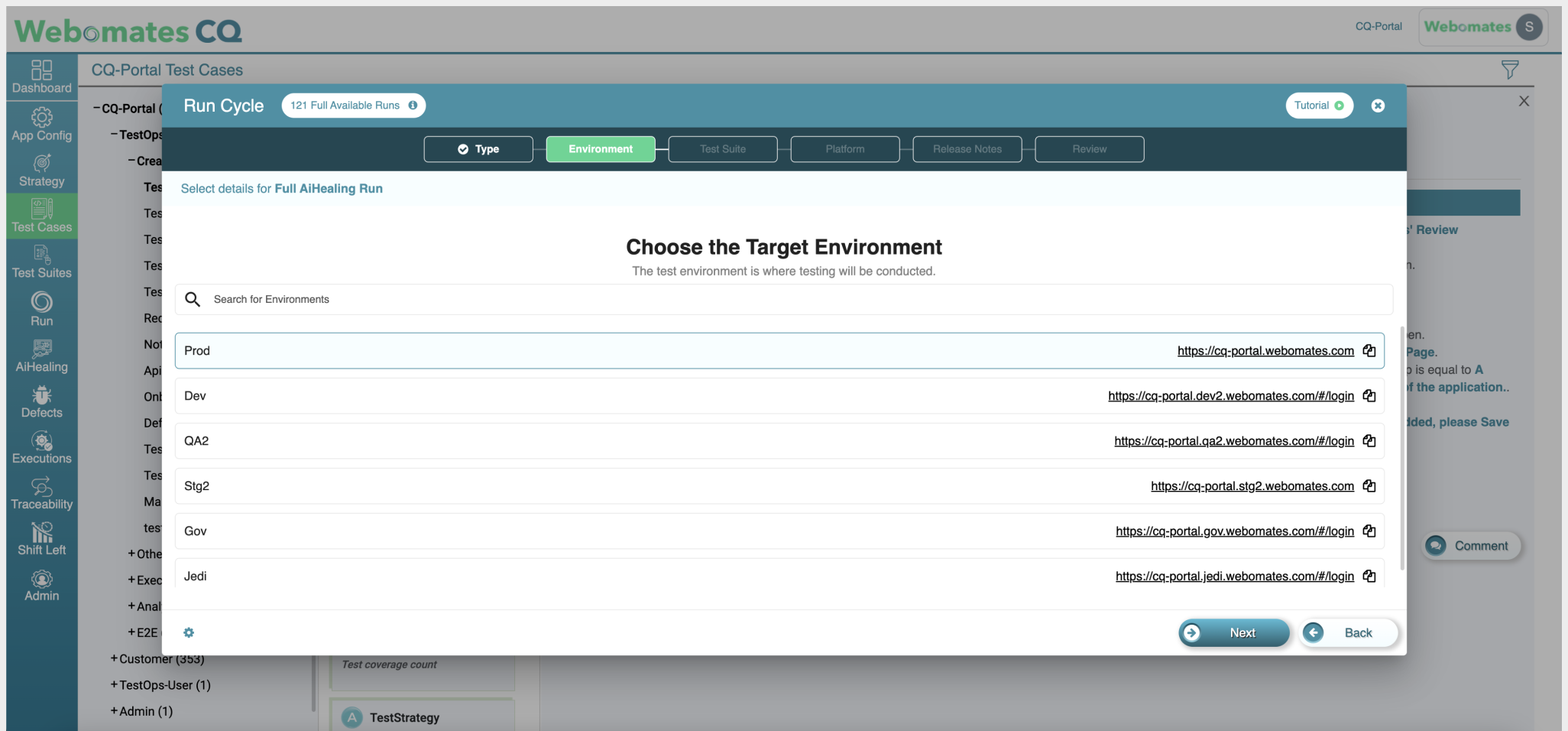The width and height of the screenshot is (1568, 731).
Task: Expand the E2E tree node
Action: point(131,632)
